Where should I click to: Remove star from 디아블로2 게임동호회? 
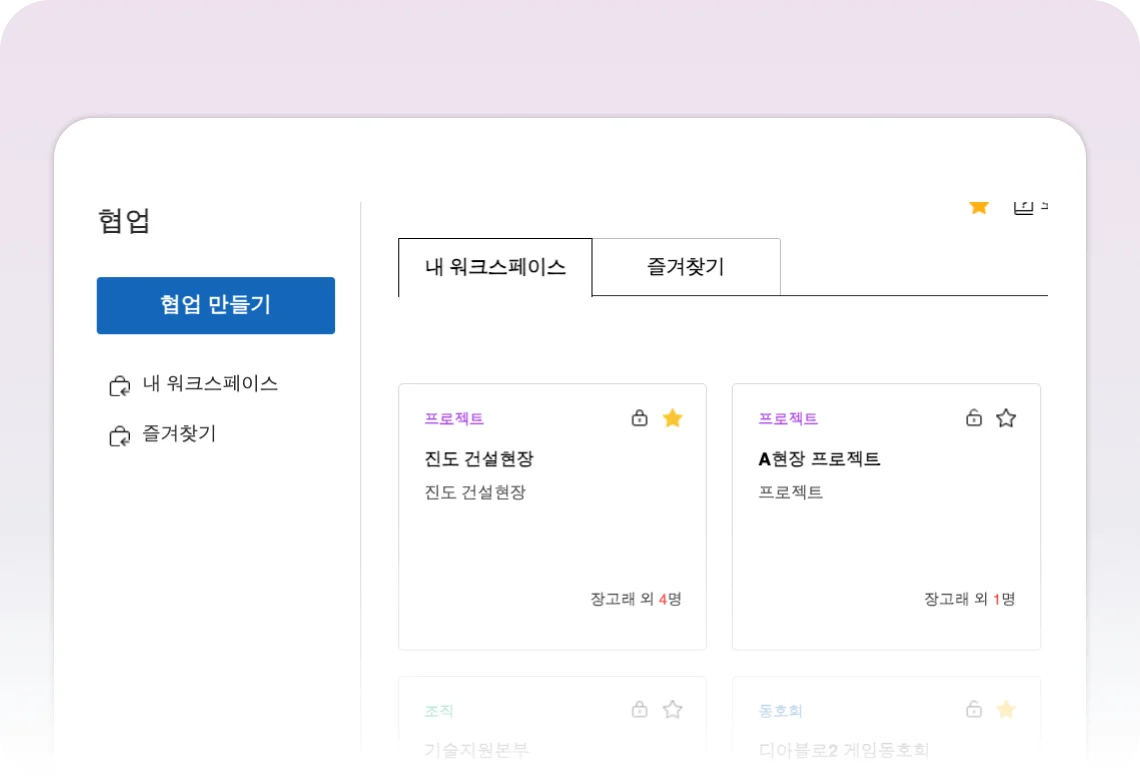pyautogui.click(x=1006, y=710)
